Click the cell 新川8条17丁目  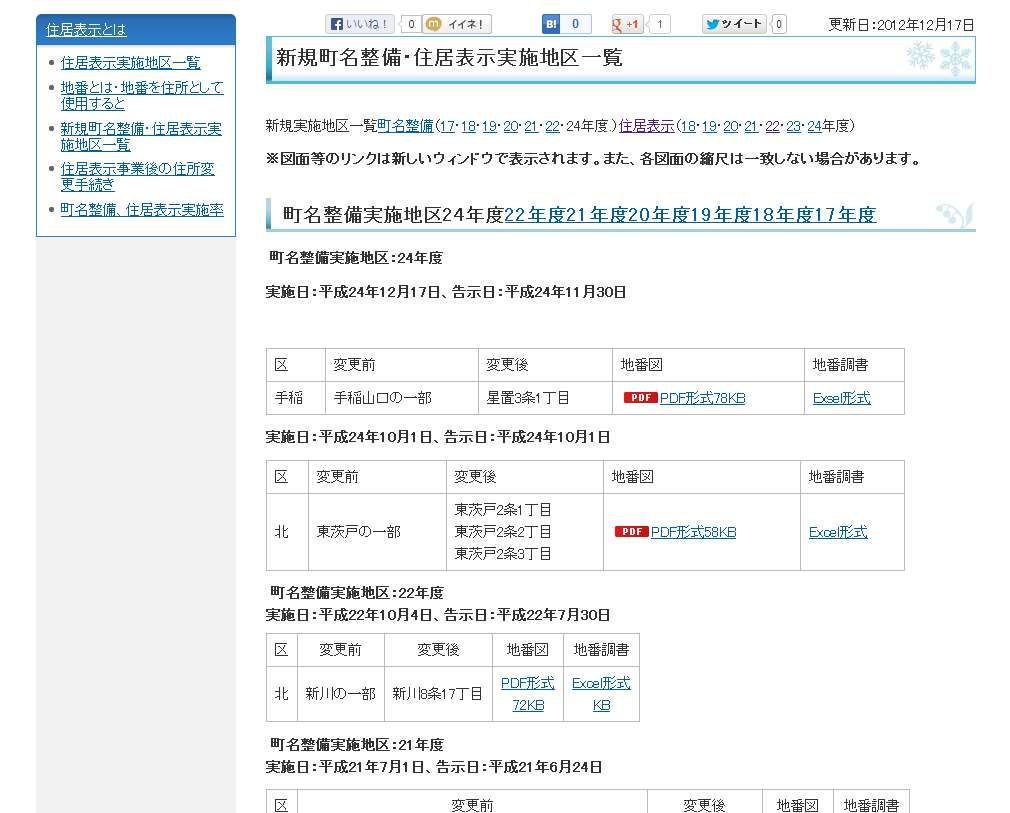coord(437,694)
